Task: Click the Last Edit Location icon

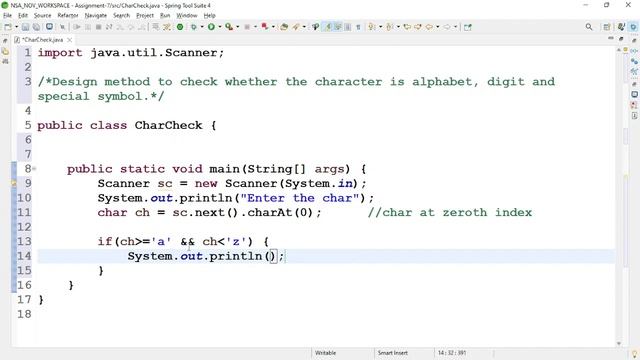Action: [407, 27]
